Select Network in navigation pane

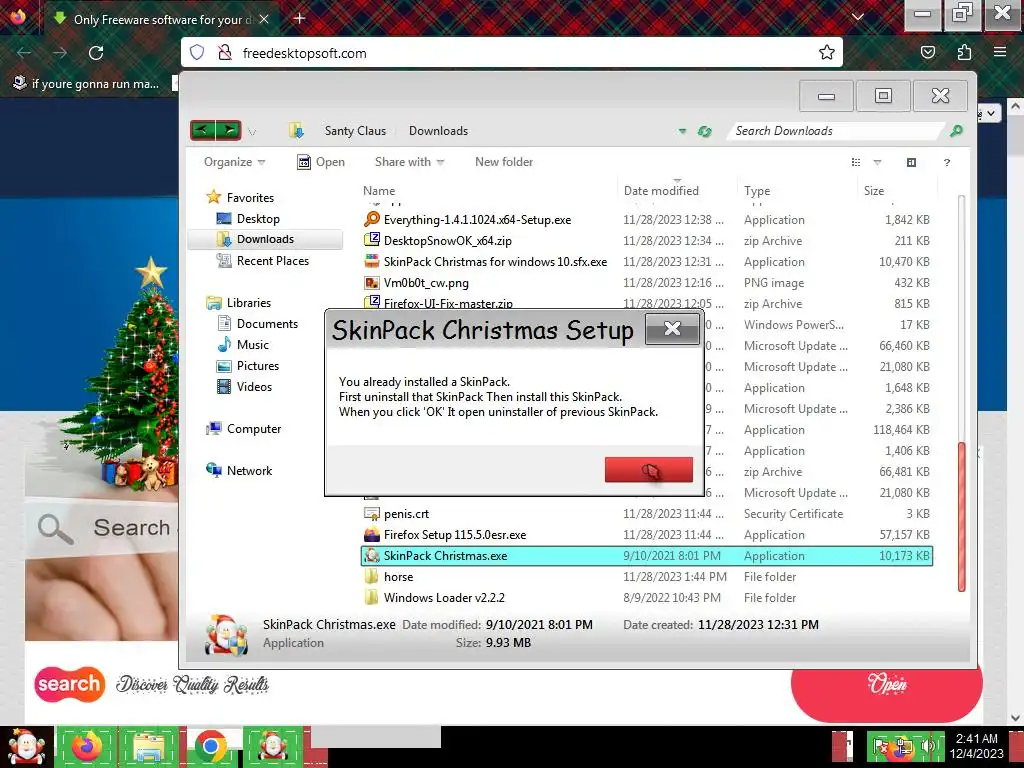pyautogui.click(x=239, y=470)
